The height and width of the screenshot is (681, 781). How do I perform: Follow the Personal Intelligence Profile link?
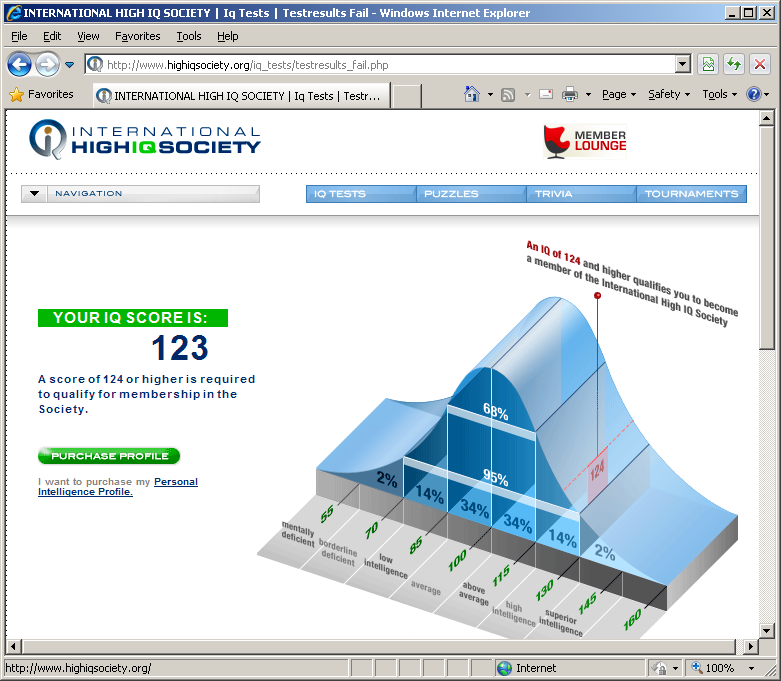pos(118,487)
